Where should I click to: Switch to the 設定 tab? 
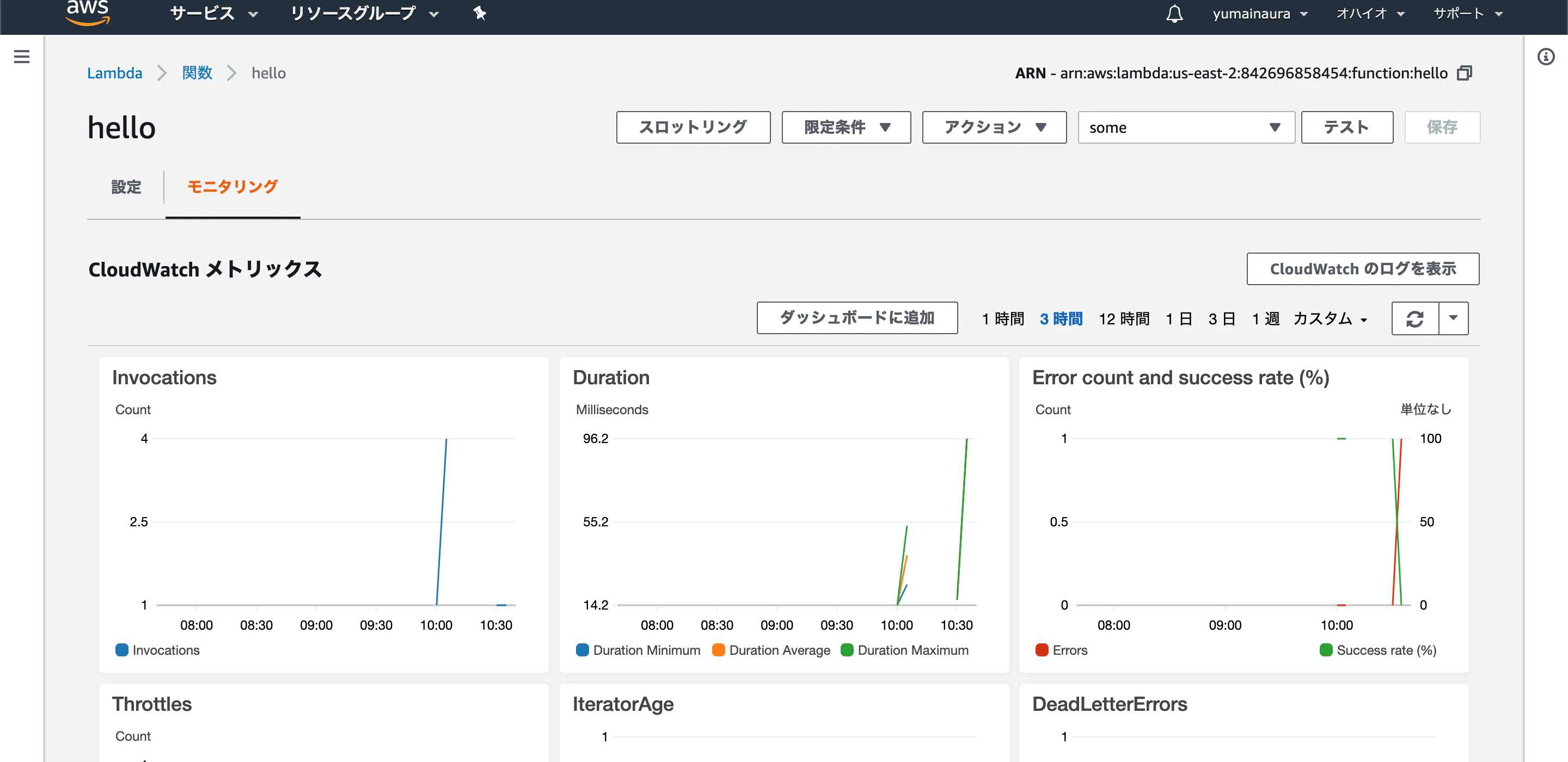click(126, 187)
